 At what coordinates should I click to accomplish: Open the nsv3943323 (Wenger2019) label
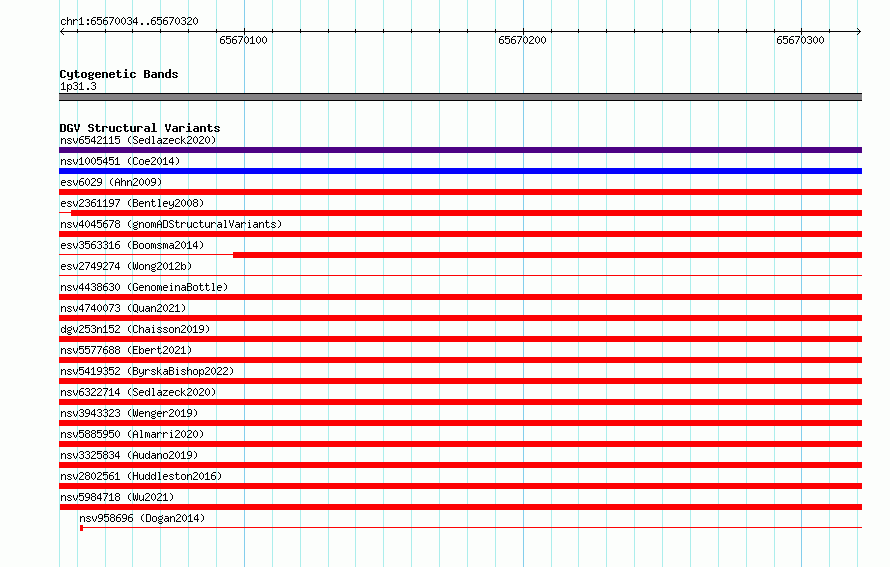tap(129, 413)
